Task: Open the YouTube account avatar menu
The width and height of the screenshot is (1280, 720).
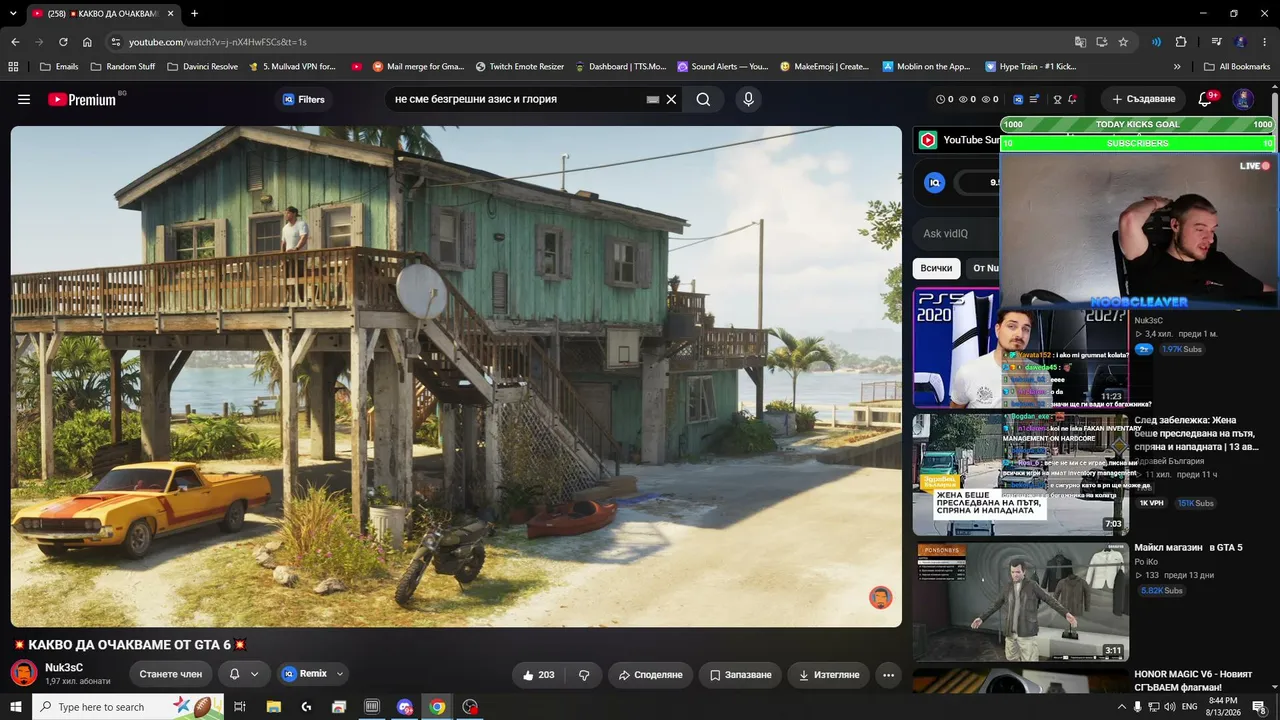Action: point(1243,99)
